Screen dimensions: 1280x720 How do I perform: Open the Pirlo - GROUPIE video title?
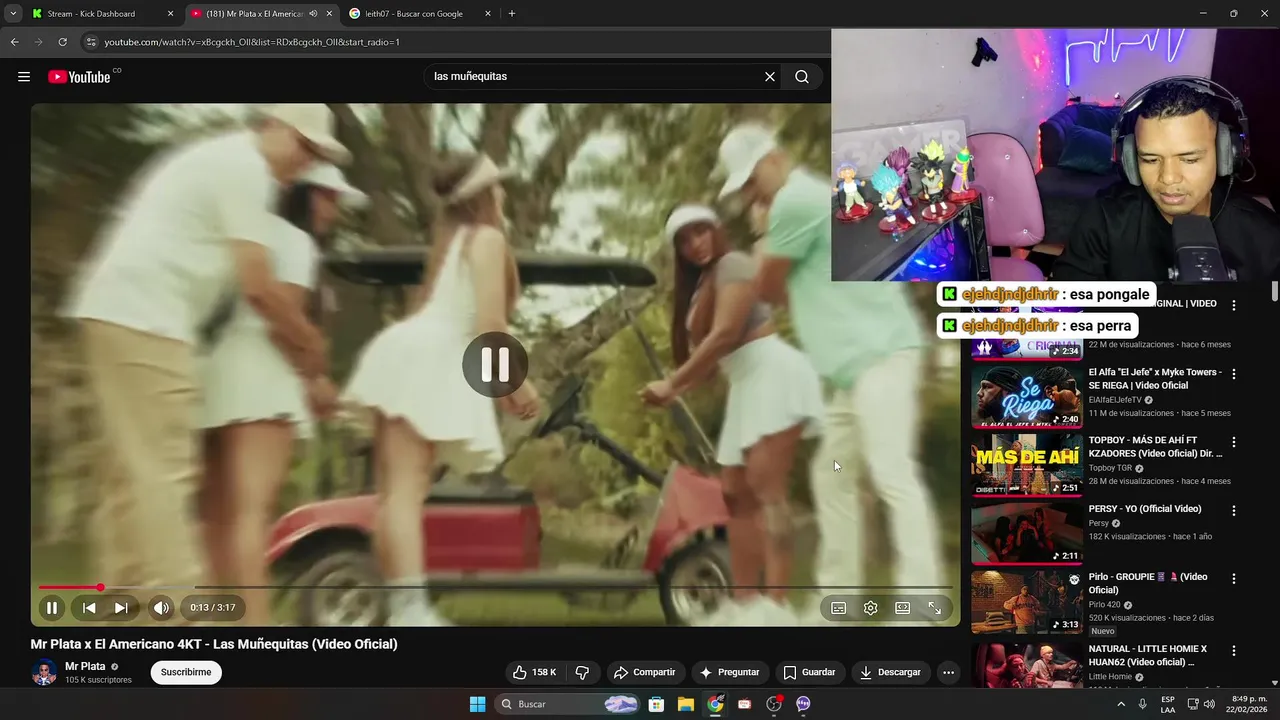[1148, 583]
